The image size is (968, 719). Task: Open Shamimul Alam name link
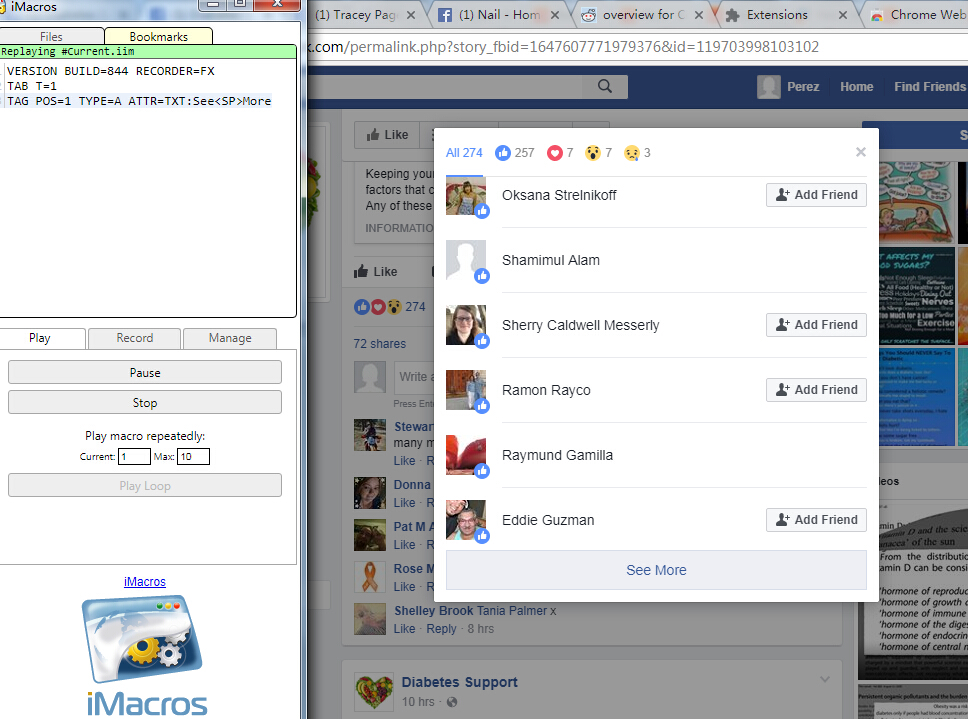coord(551,260)
